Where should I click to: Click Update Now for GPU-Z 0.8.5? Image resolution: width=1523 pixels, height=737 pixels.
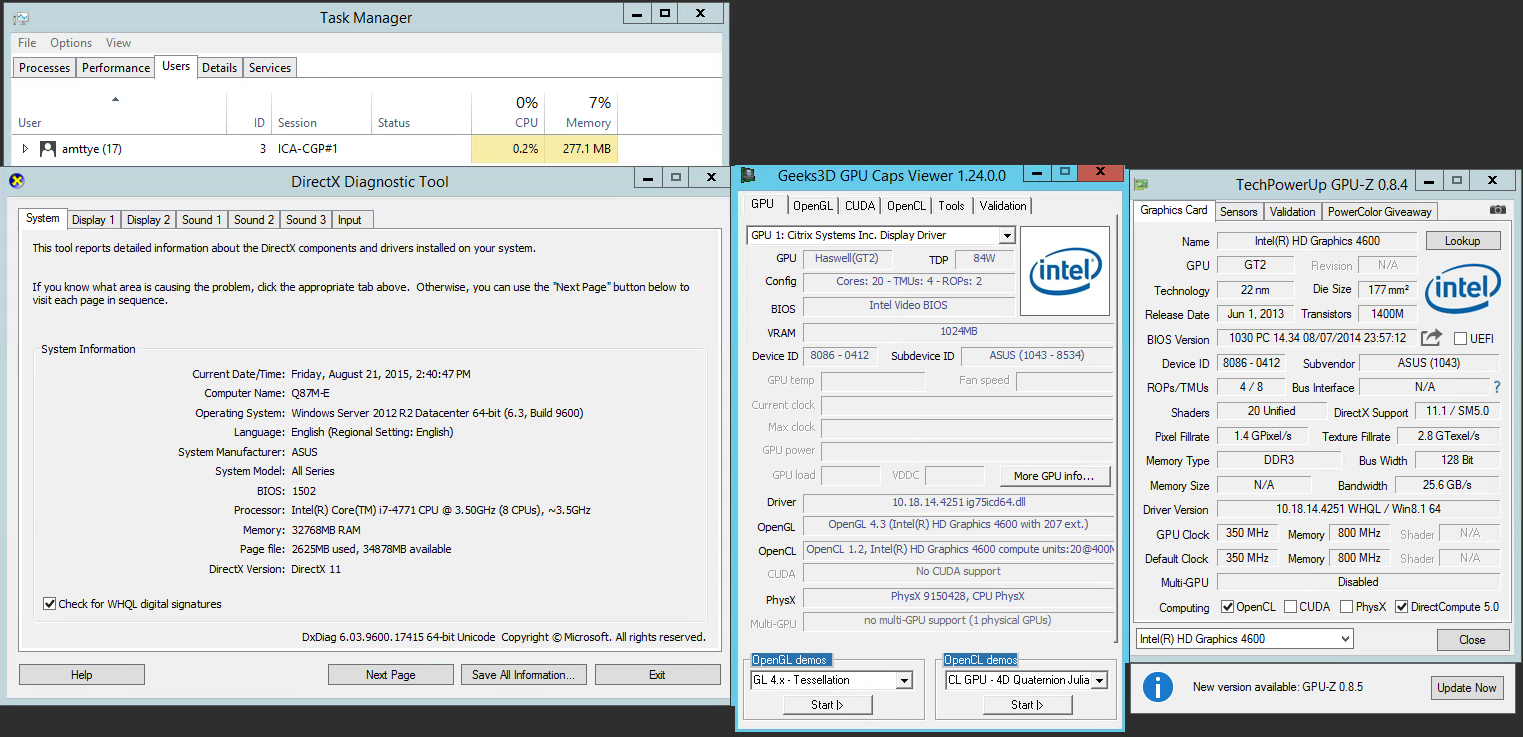1467,688
